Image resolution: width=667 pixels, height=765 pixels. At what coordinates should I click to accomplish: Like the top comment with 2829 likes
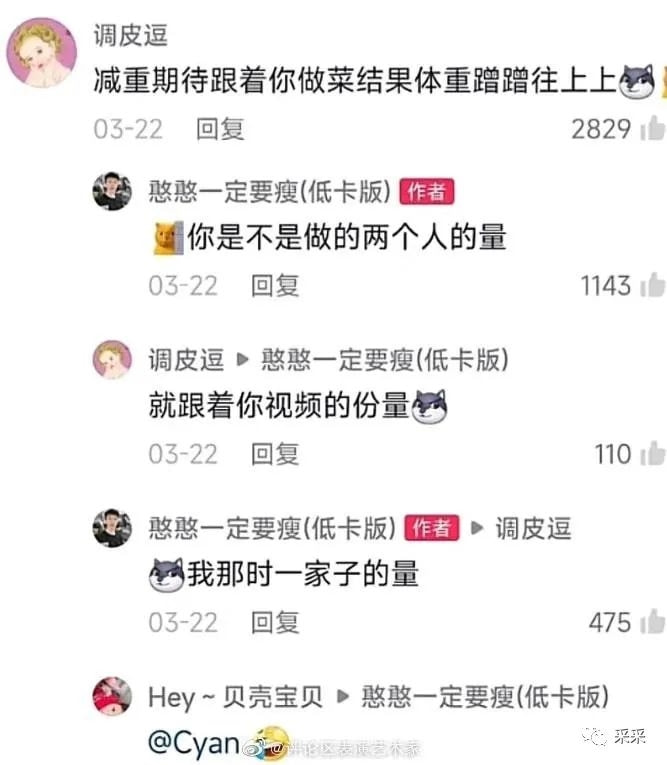[654, 129]
